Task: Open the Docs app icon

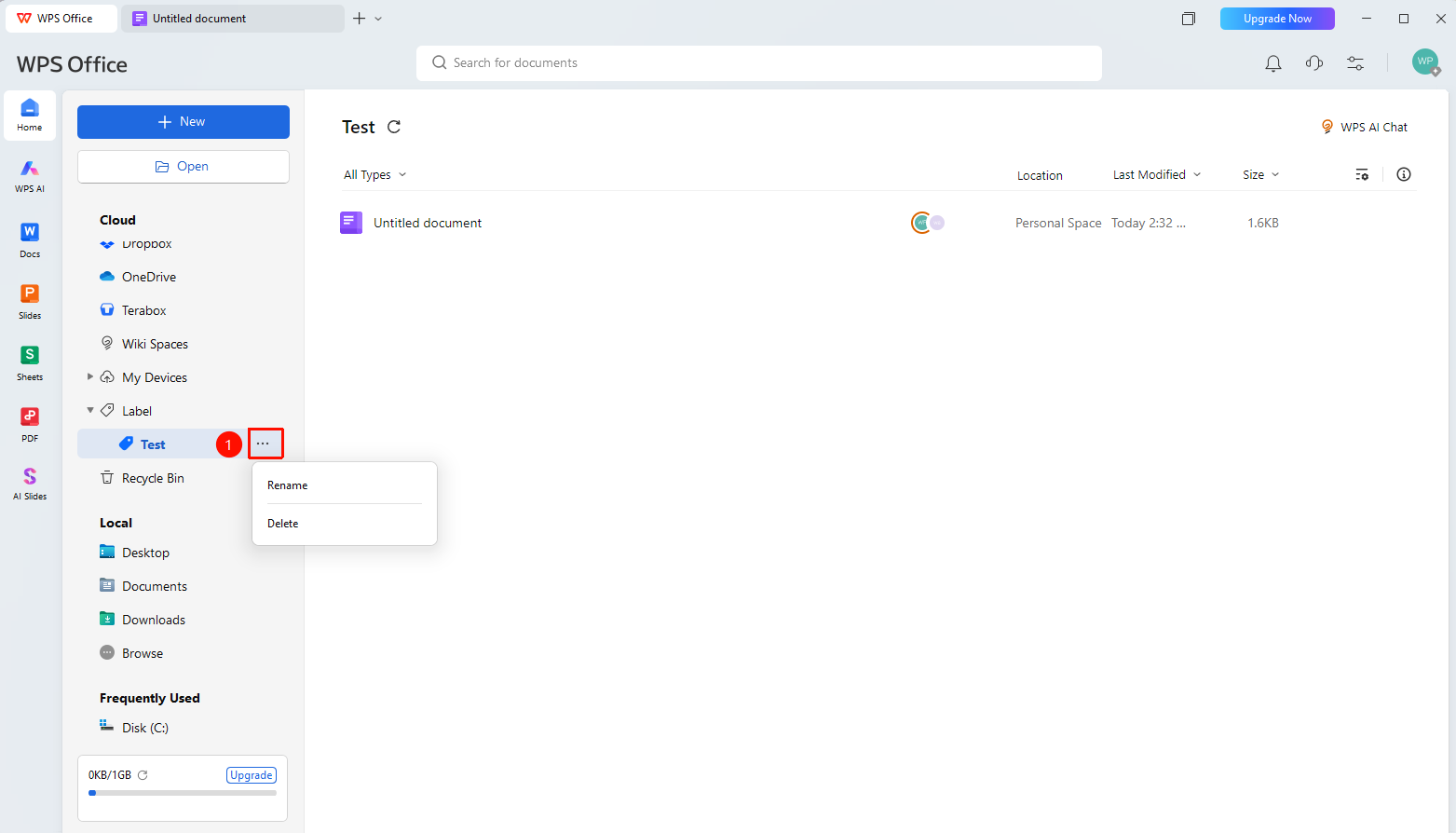Action: tap(30, 239)
